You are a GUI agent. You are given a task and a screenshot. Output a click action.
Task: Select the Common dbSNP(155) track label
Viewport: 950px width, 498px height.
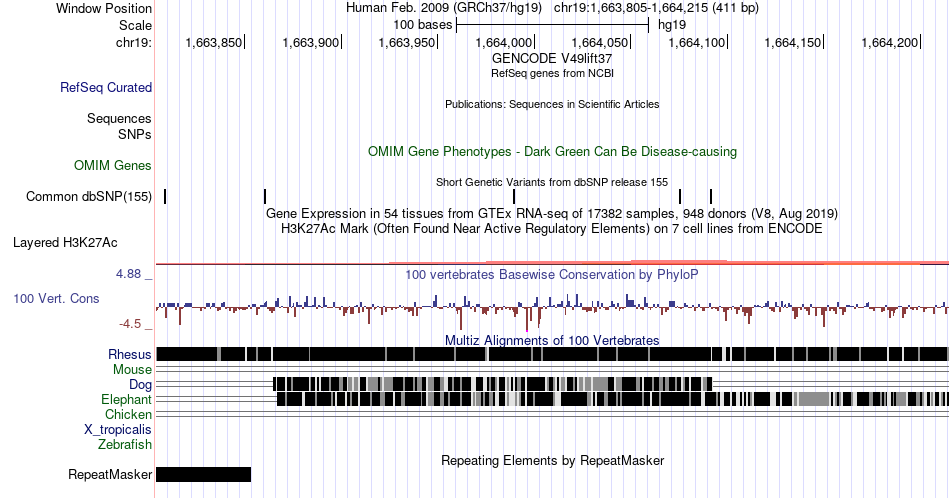[x=89, y=196]
